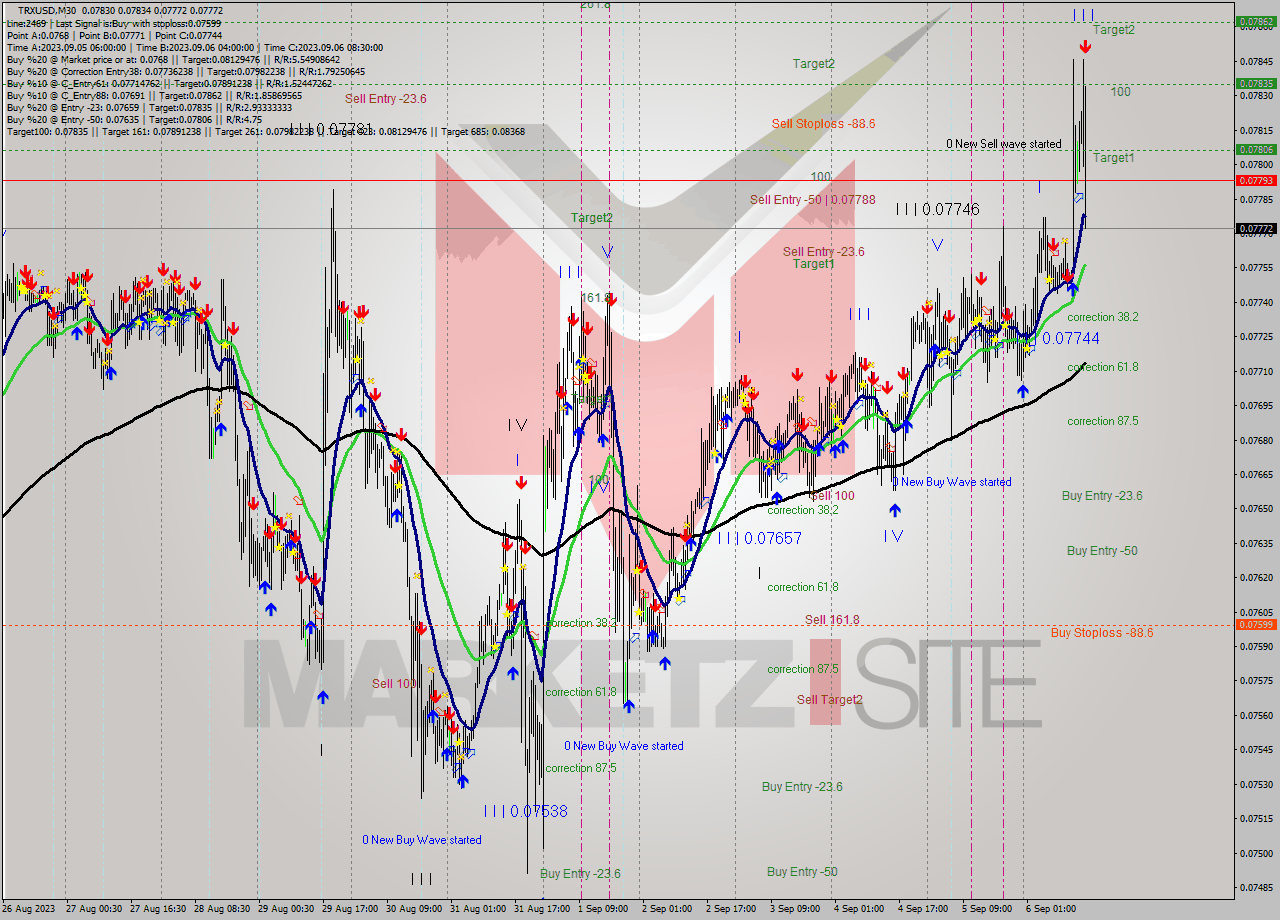1280x920 pixels.
Task: Click the '1 Sep 09:00' date label
Action: tap(604, 909)
